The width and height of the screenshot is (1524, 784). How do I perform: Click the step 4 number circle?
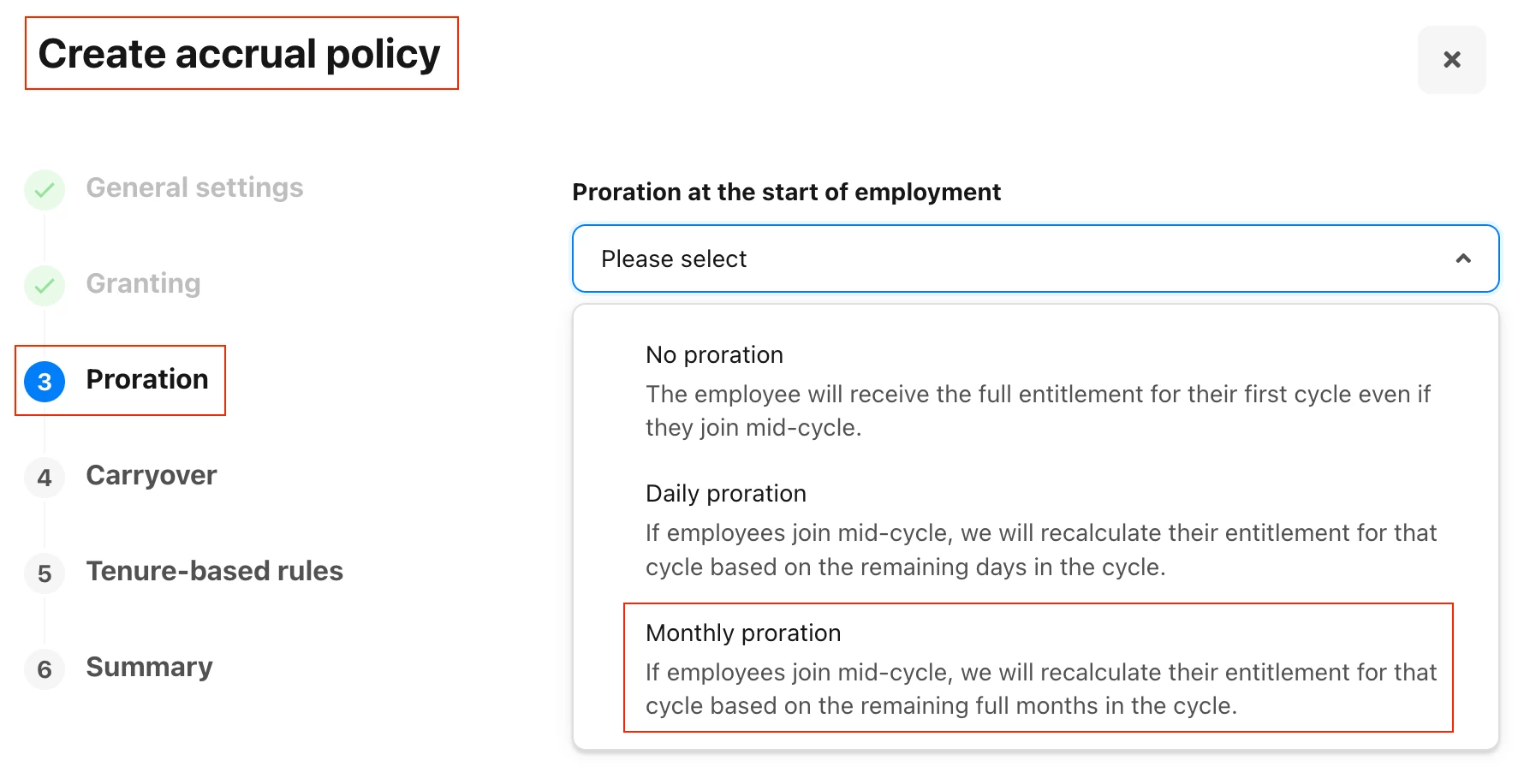(45, 478)
